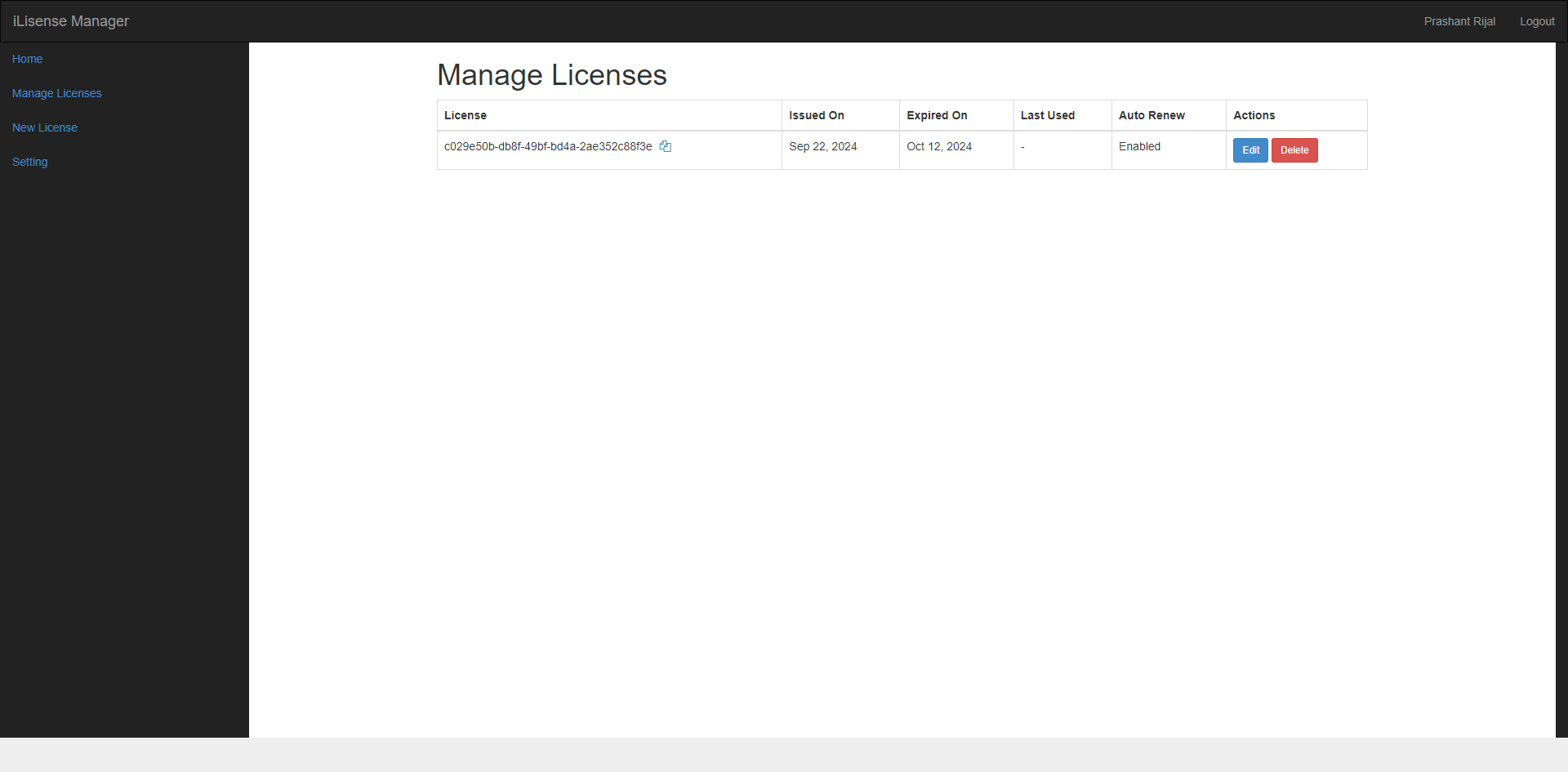This screenshot has height=772, width=1568.
Task: Go to Manage Licenses in sidebar
Action: (x=57, y=93)
